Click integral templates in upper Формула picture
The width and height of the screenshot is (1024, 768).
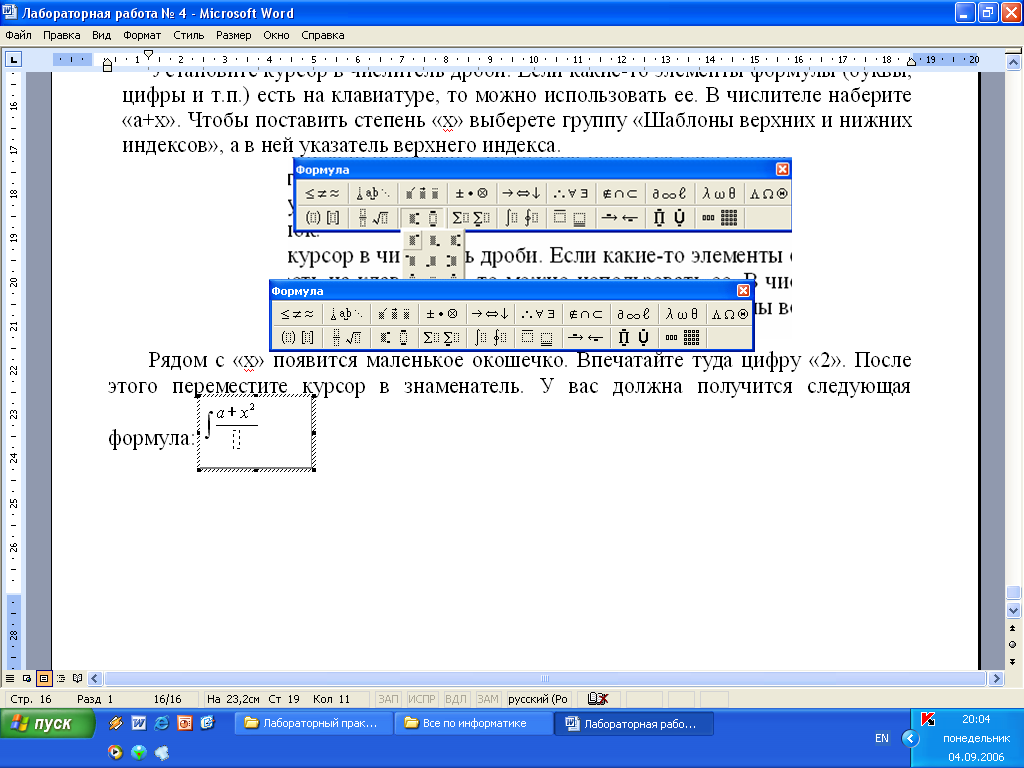[521, 217]
